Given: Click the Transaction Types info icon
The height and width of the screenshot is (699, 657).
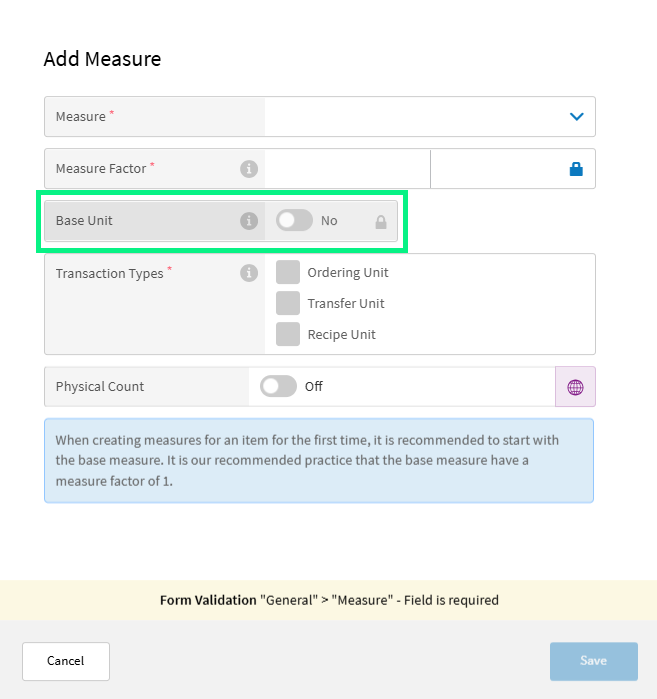Looking at the screenshot, I should pos(249,273).
